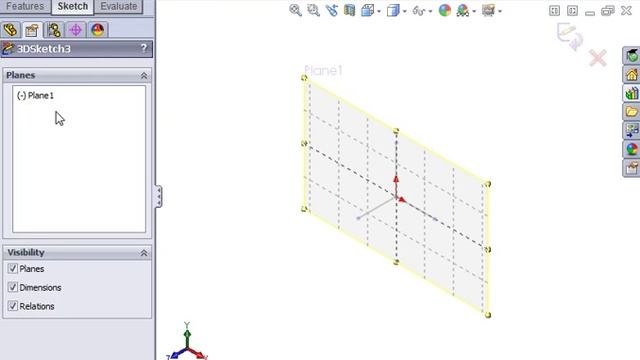The image size is (640, 360).
Task: Toggle the Relations visibility checkbox
Action: pos(13,306)
